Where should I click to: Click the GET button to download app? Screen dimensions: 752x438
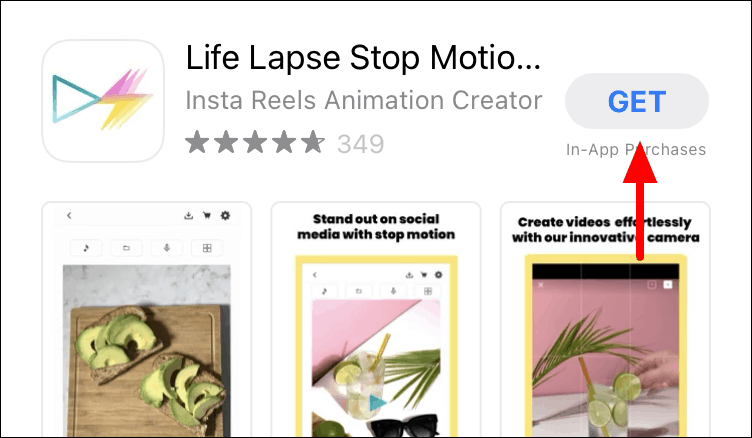(x=636, y=101)
